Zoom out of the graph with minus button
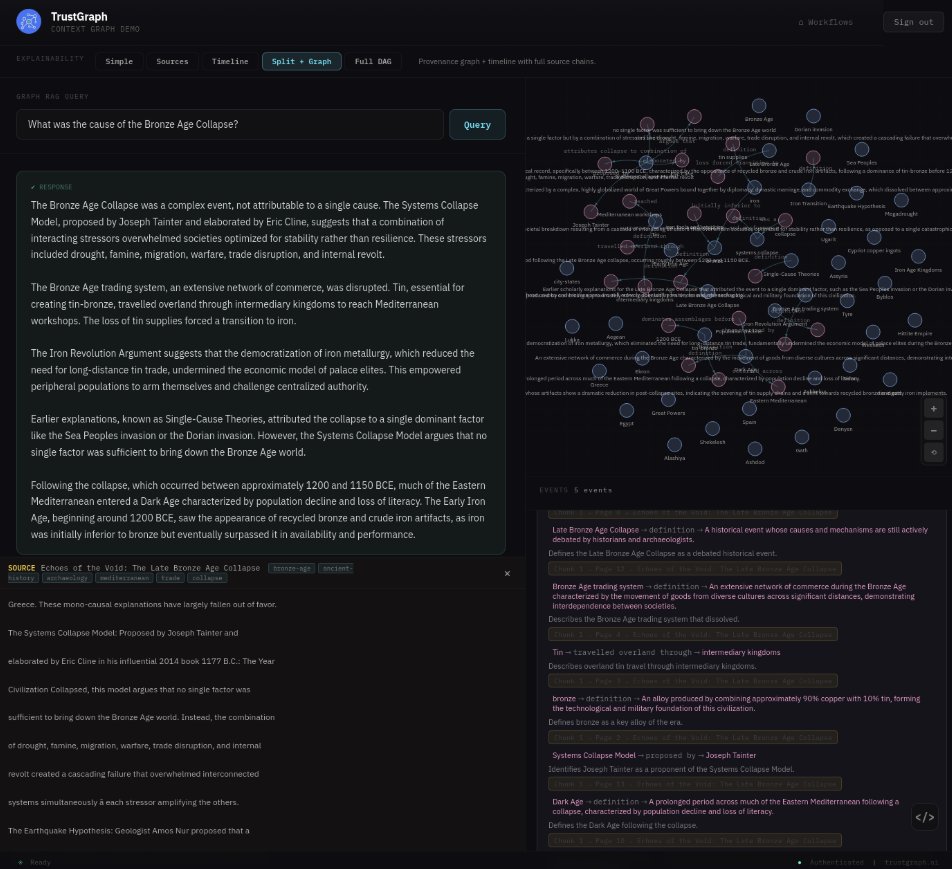This screenshot has width=952, height=869. tap(934, 431)
